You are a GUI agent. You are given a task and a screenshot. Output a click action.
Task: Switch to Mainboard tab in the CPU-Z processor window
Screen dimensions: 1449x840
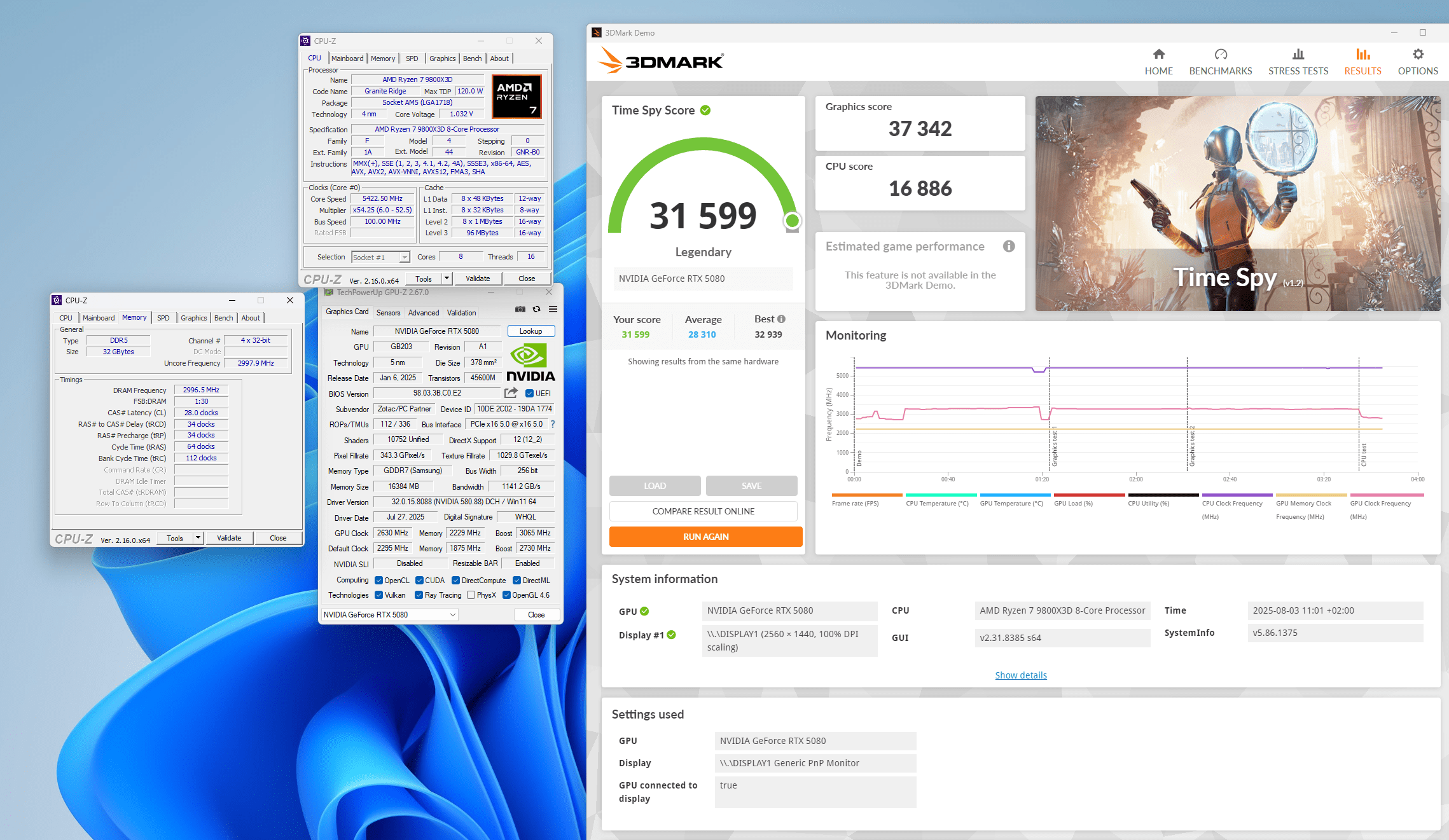pyautogui.click(x=347, y=59)
